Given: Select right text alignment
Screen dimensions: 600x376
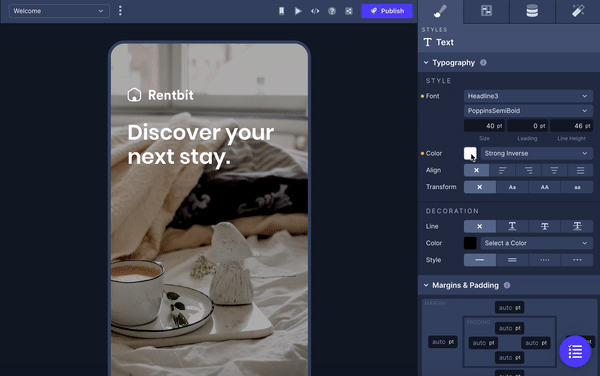Looking at the screenshot, I should click(528, 170).
